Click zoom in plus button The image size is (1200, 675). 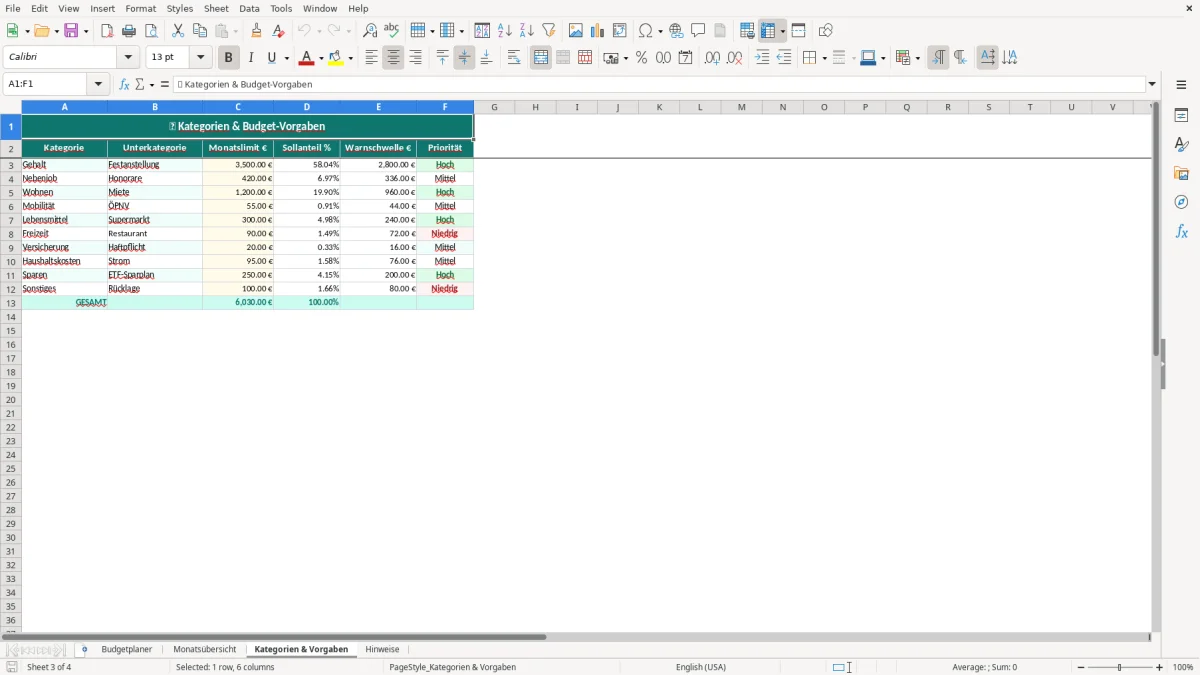pos(1160,667)
